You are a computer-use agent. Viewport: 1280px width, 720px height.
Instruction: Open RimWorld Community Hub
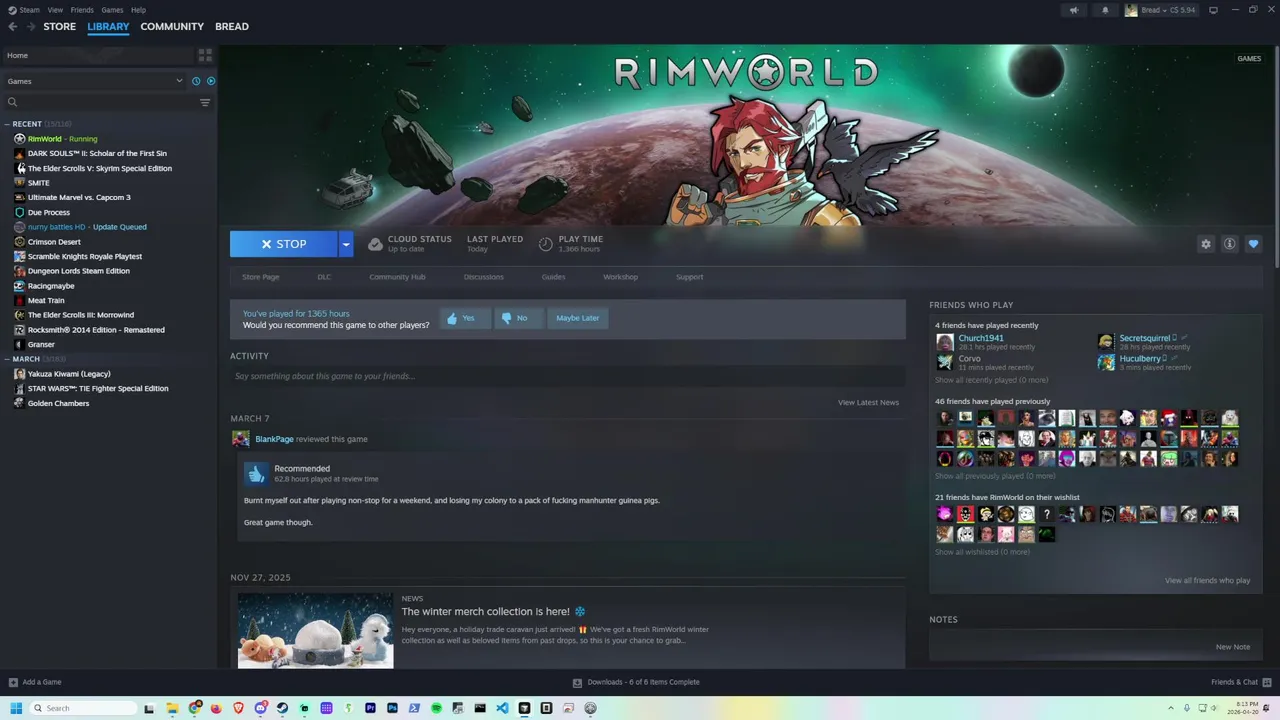pos(397,277)
